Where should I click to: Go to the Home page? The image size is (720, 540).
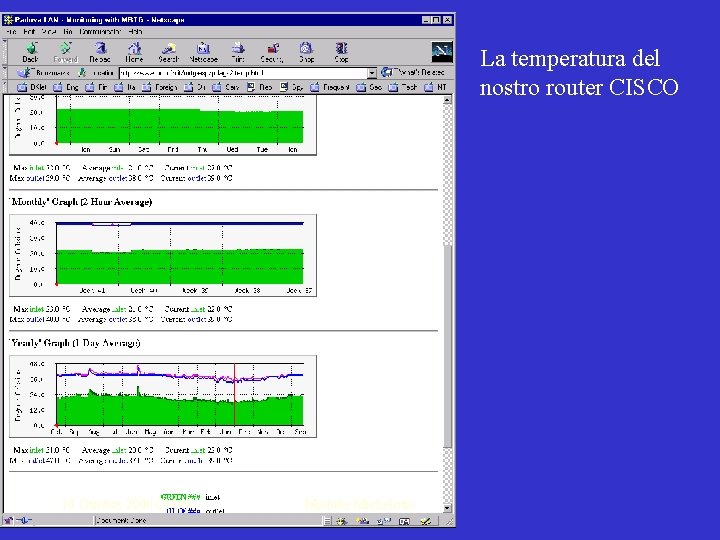click(134, 52)
